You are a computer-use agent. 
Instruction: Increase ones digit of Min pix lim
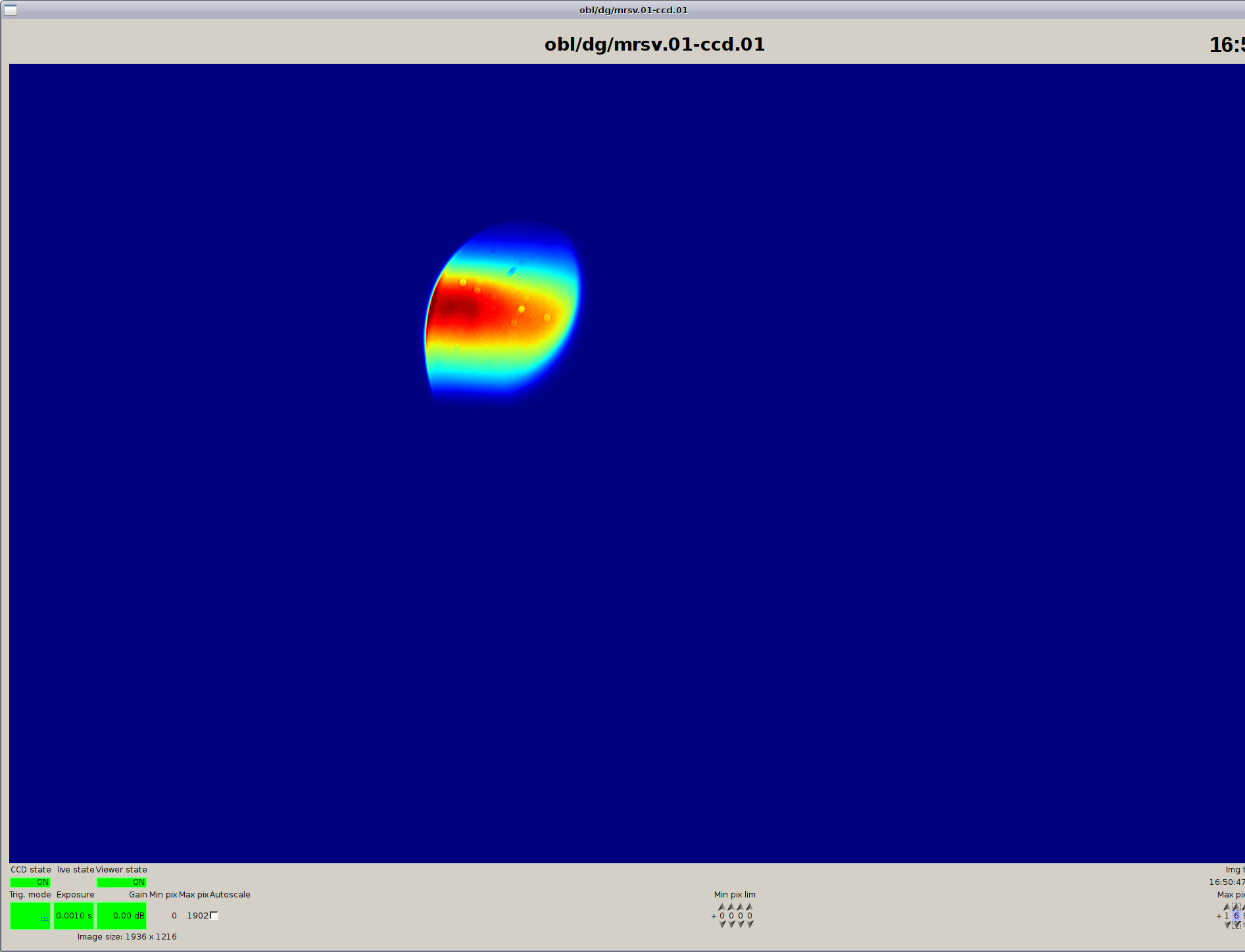750,907
